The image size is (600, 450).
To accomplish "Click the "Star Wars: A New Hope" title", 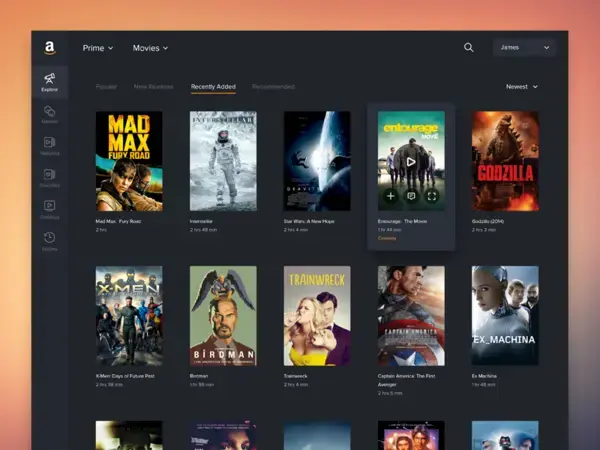I will pyautogui.click(x=309, y=221).
